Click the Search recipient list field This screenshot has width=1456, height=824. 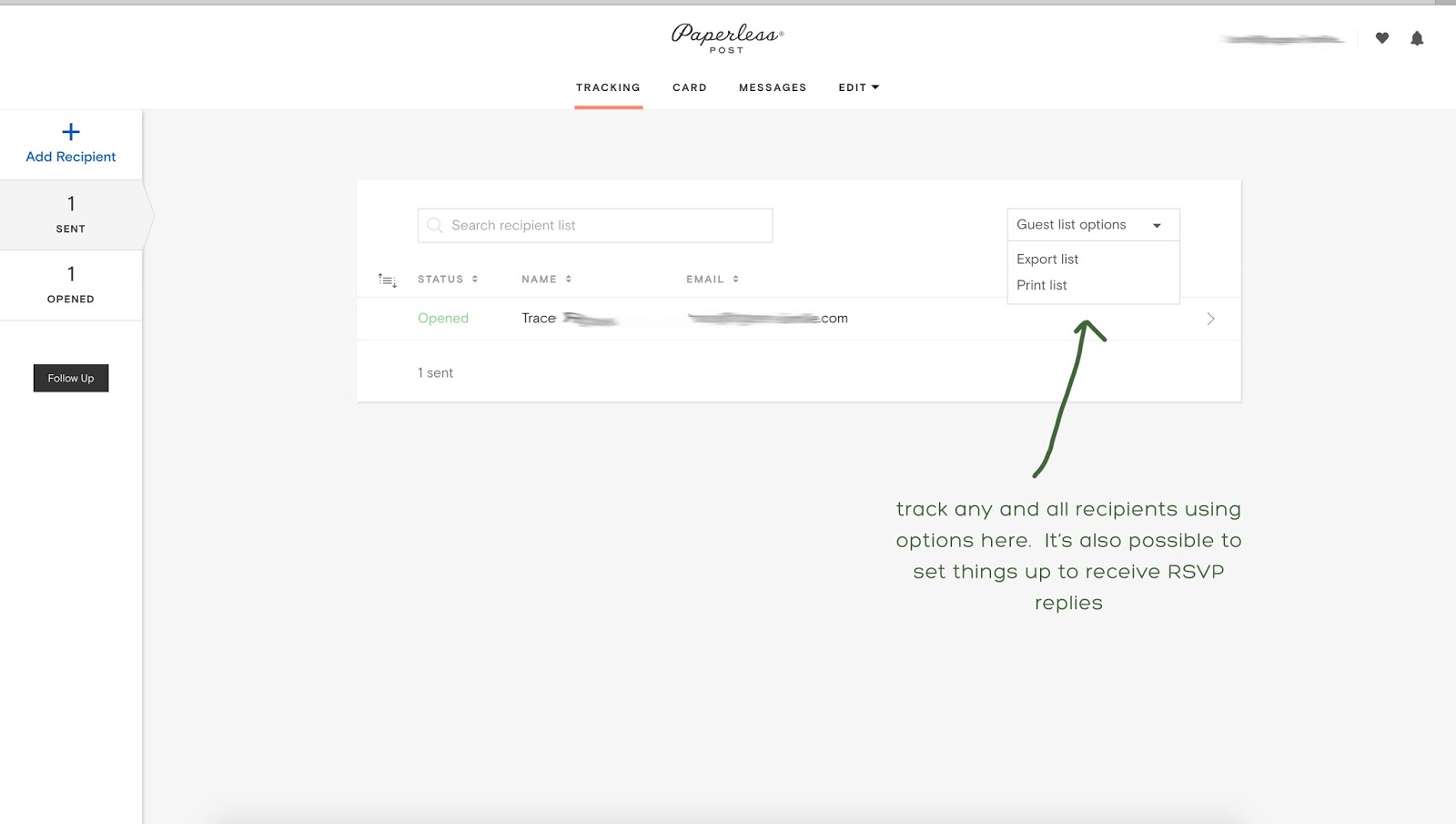(x=594, y=225)
